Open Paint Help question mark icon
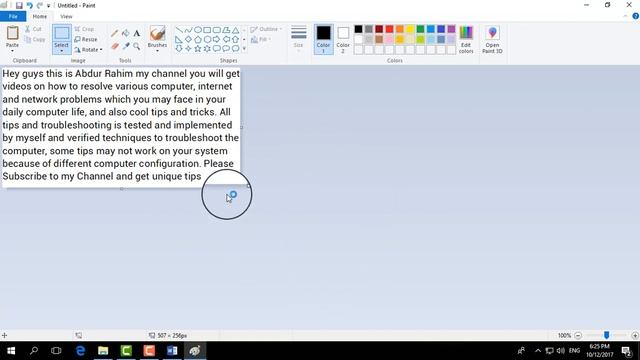 pyautogui.click(x=636, y=16)
